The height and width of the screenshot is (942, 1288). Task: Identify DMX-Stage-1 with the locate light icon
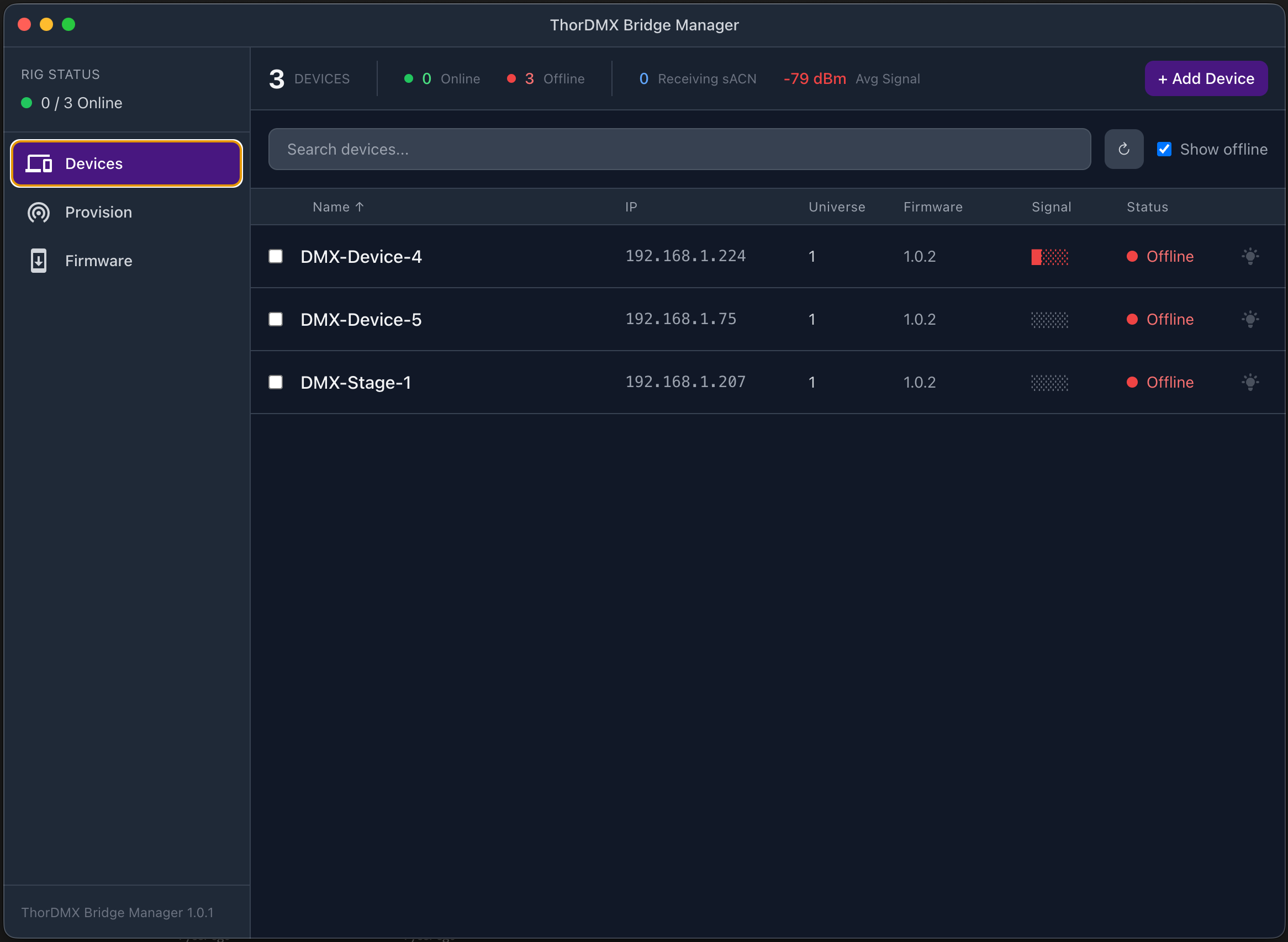(1250, 382)
